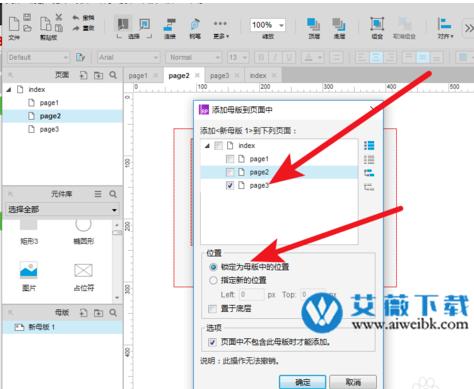
Task: Check the page2 checkbox in dialog
Action: (230, 172)
